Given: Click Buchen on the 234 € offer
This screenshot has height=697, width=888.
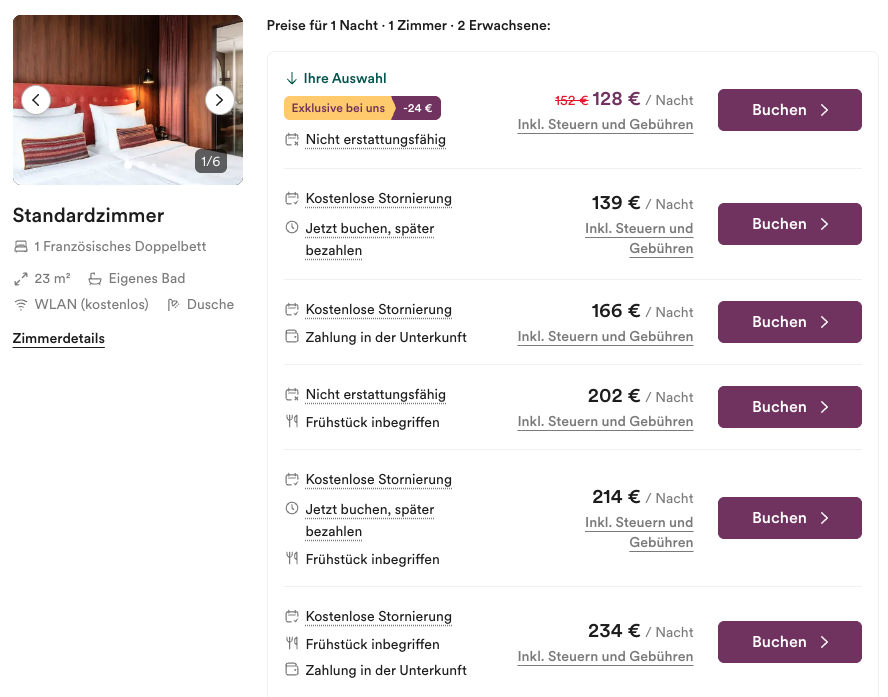Looking at the screenshot, I should click(789, 642).
